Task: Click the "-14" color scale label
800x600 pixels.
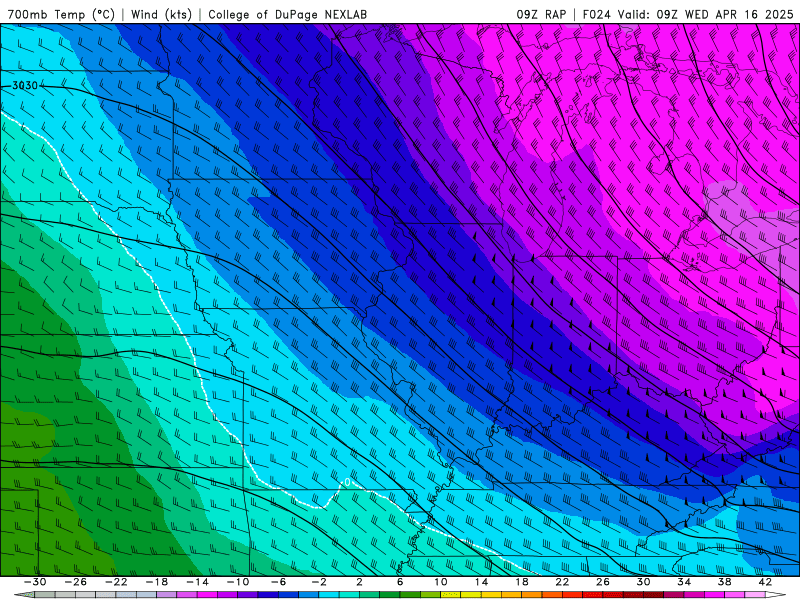Action: (197, 582)
